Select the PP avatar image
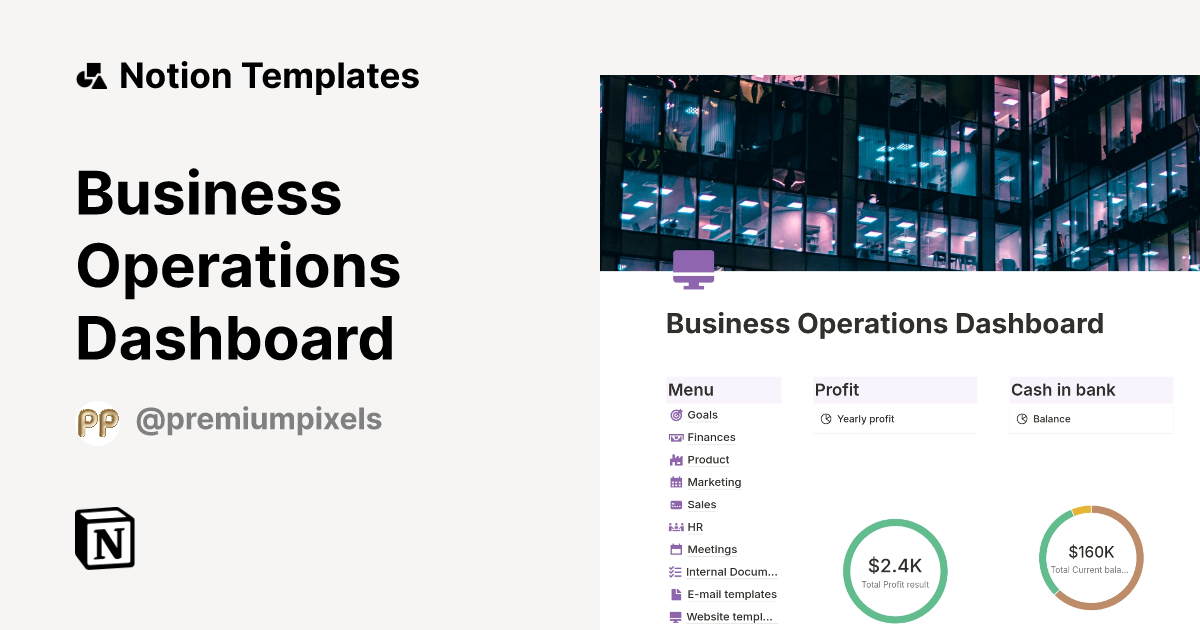This screenshot has height=630, width=1200. pyautogui.click(x=98, y=420)
